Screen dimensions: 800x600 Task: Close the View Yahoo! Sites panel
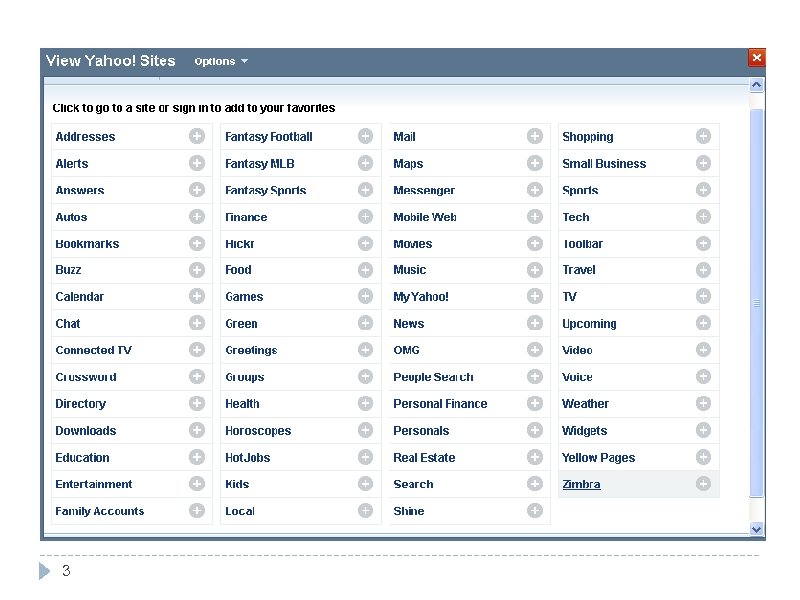757,58
